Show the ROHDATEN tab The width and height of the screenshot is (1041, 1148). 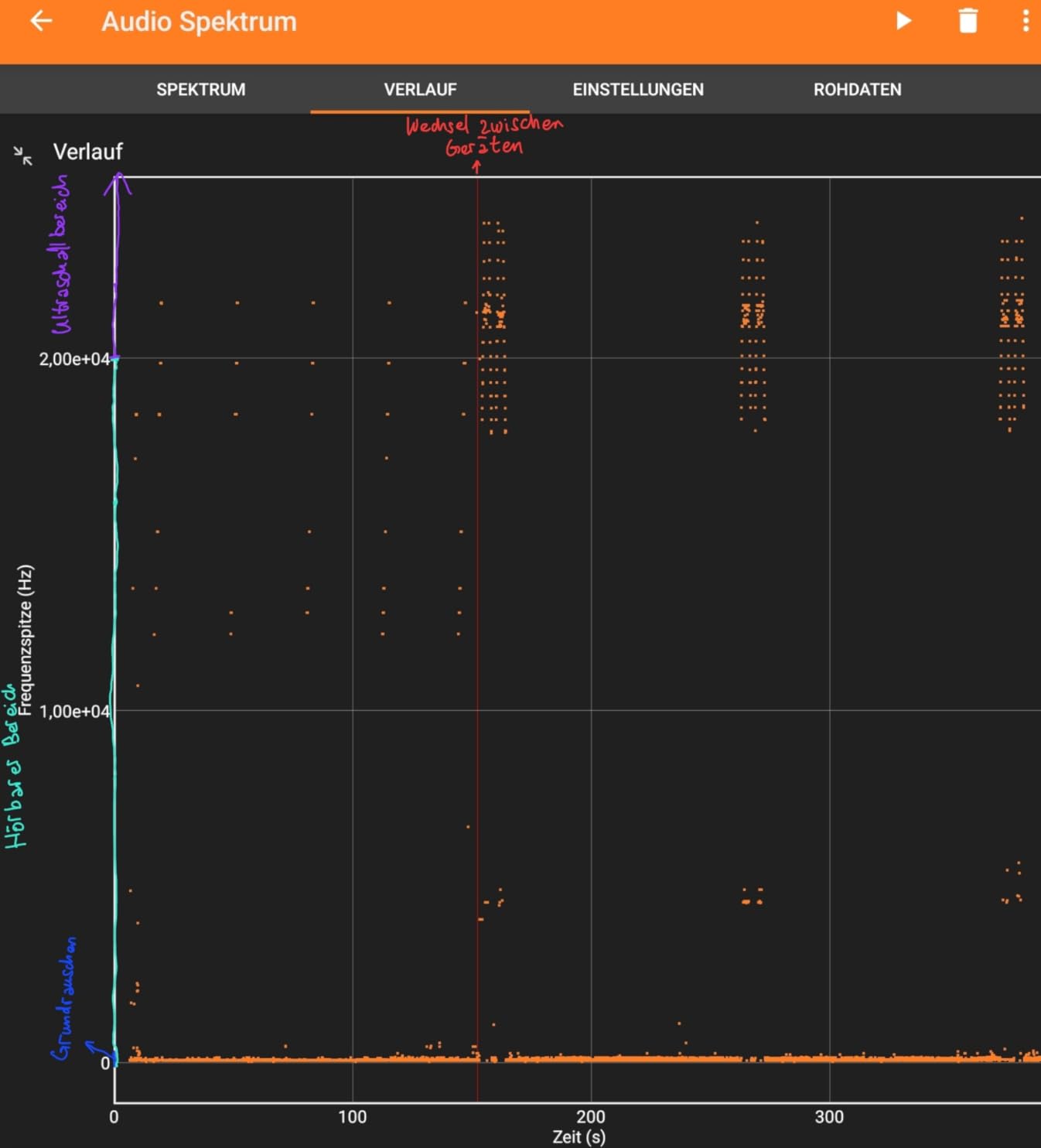(x=857, y=90)
